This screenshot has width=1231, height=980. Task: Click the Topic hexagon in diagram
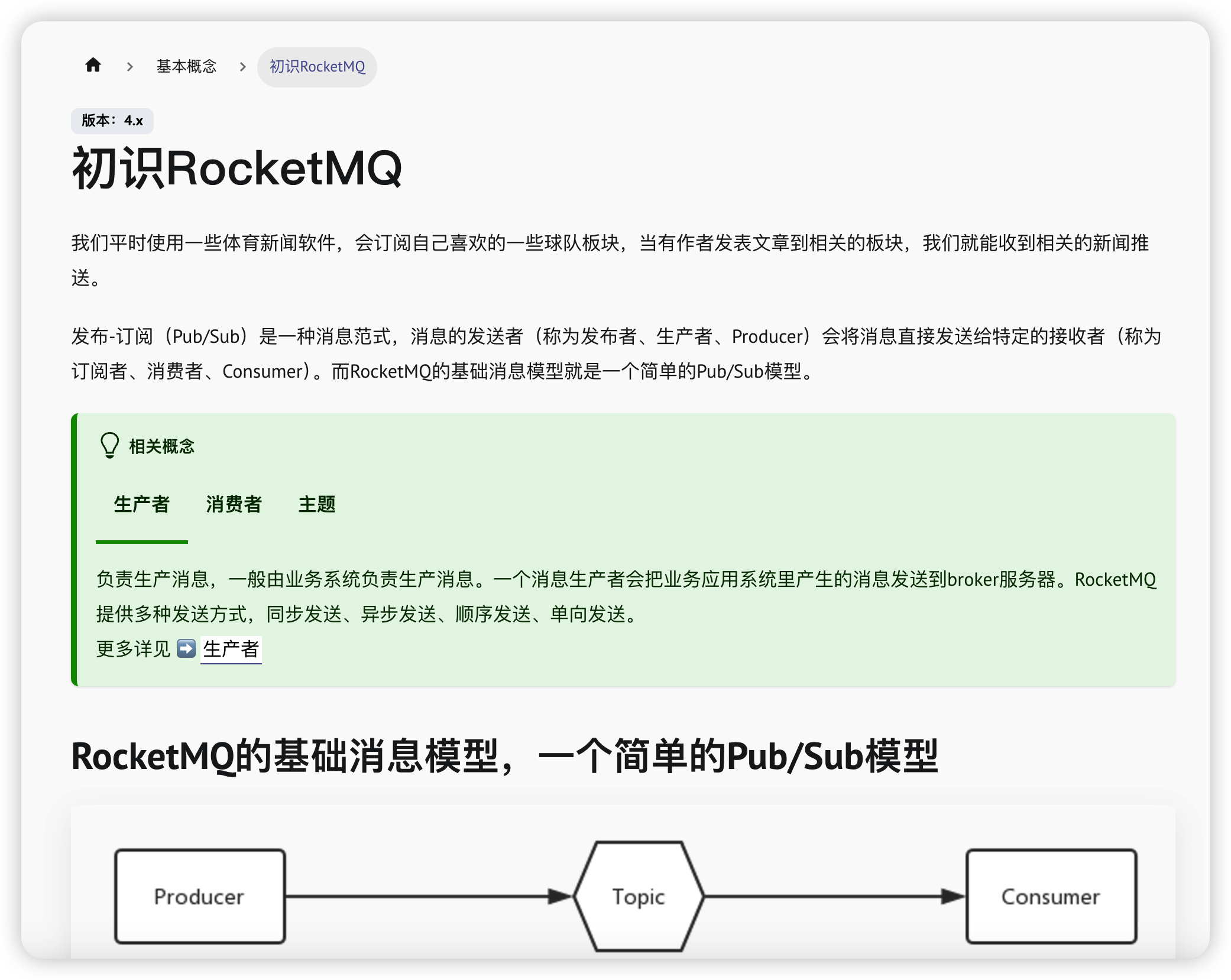point(639,896)
